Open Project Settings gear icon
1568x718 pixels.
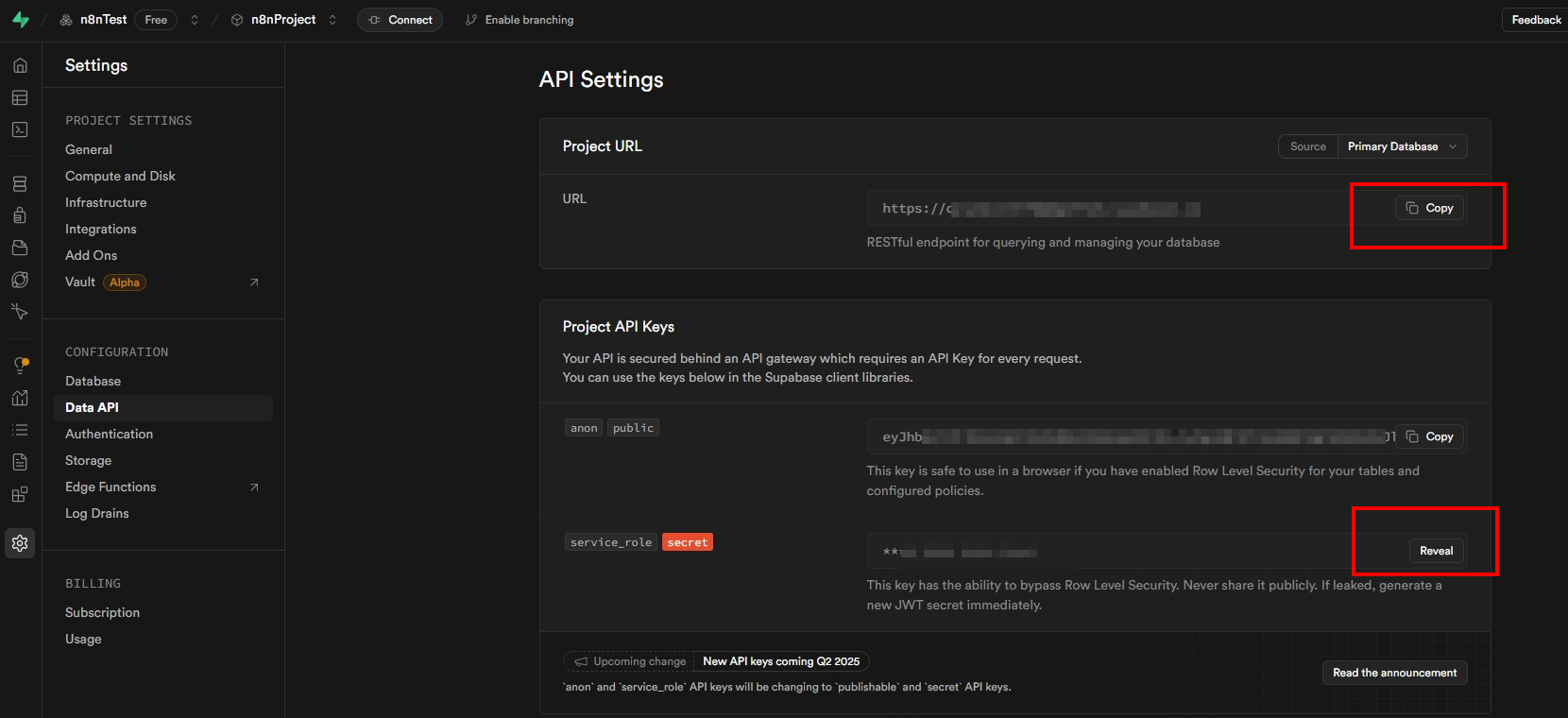point(20,543)
